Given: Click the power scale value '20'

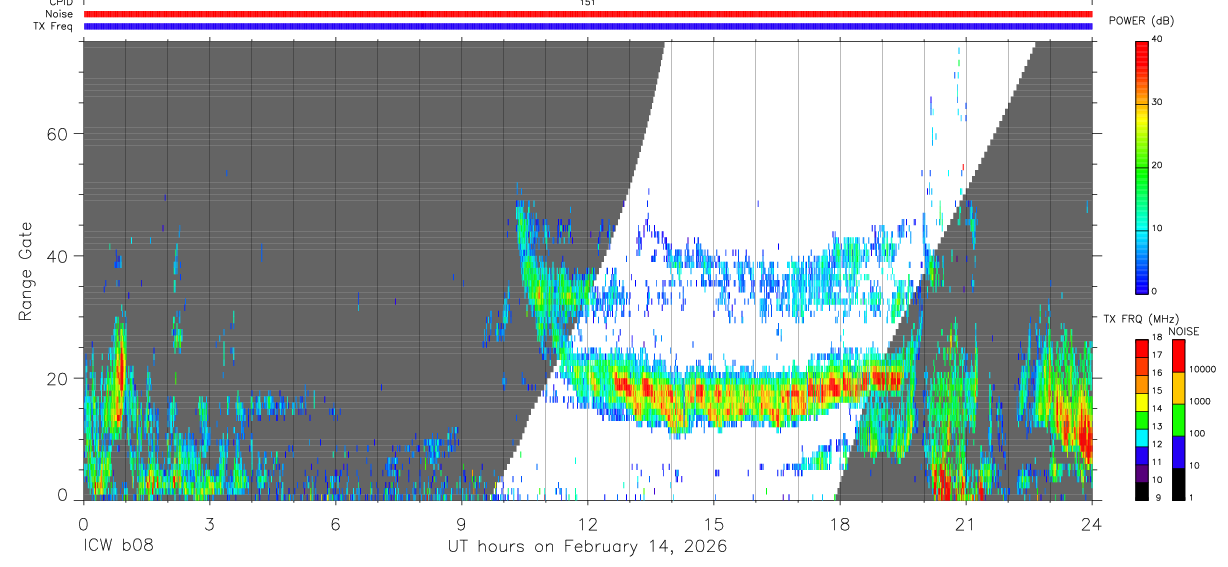Looking at the screenshot, I should tap(1157, 165).
